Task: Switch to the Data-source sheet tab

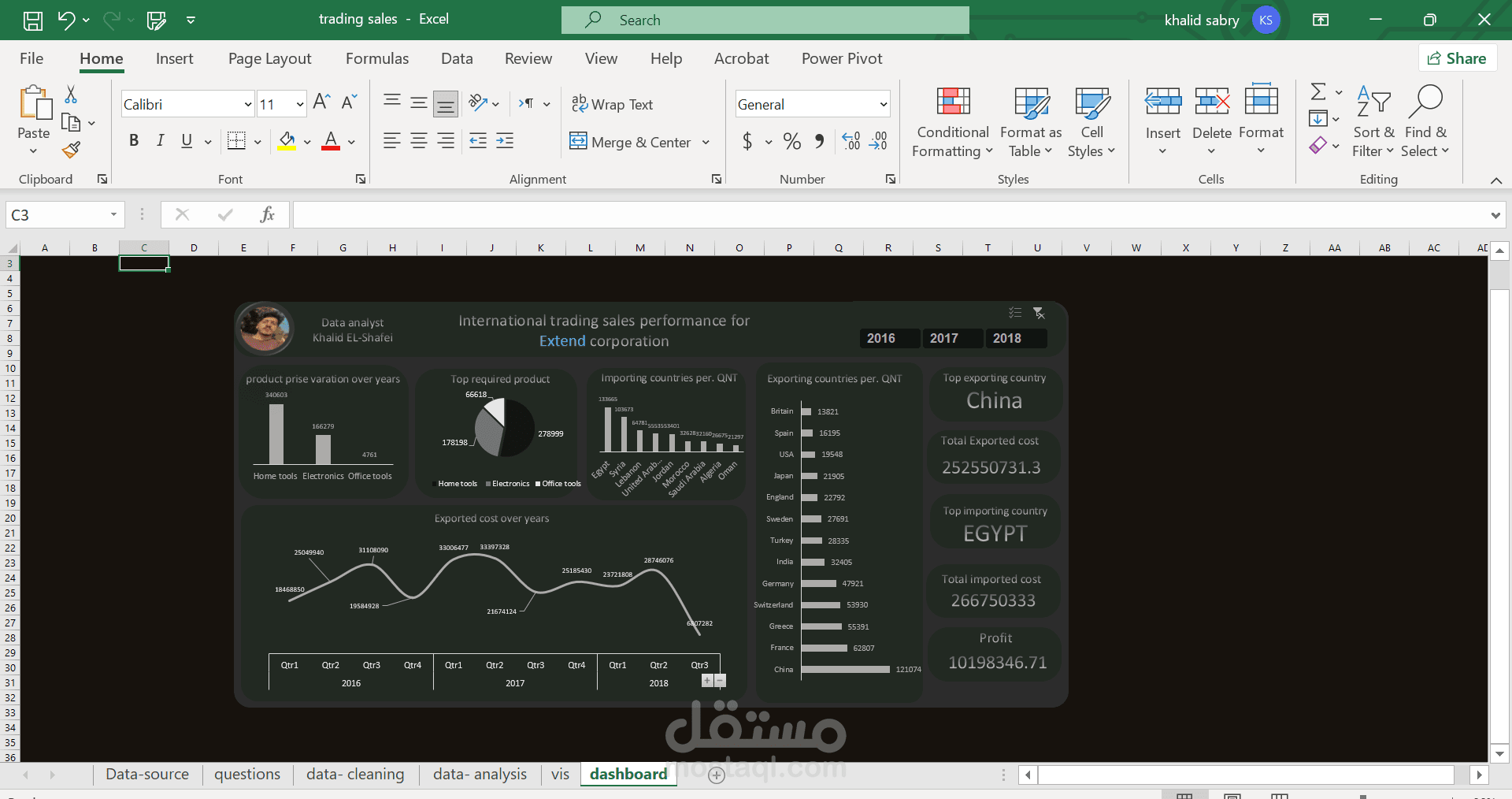Action: tap(147, 774)
